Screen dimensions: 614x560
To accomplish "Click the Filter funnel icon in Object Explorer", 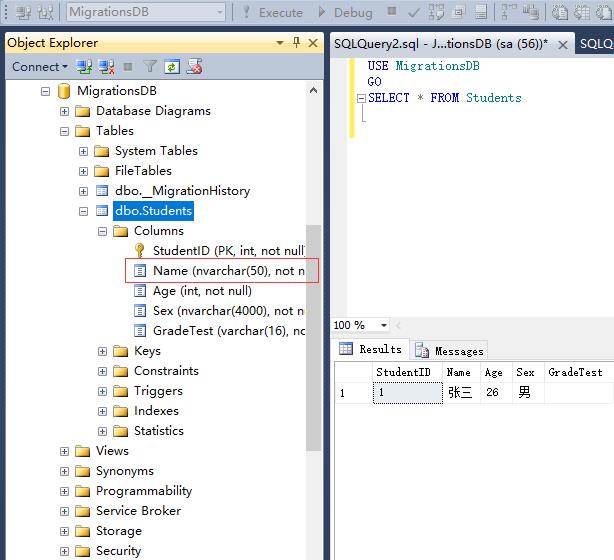I will [150, 67].
